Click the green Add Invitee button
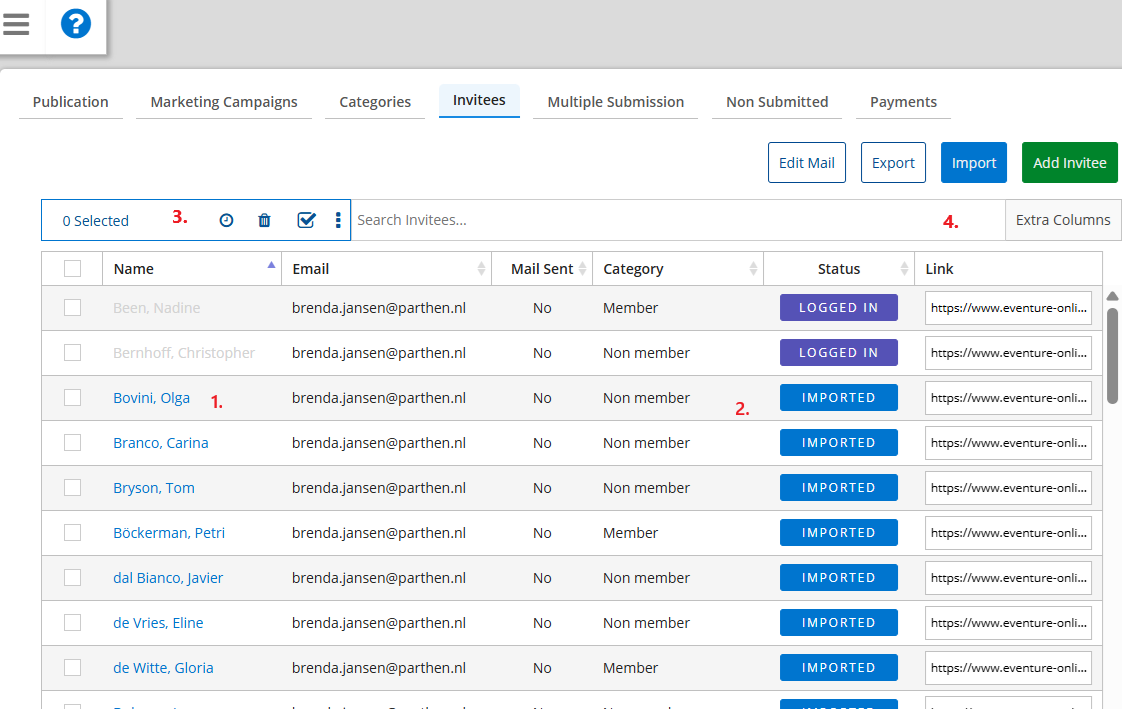 click(1069, 163)
